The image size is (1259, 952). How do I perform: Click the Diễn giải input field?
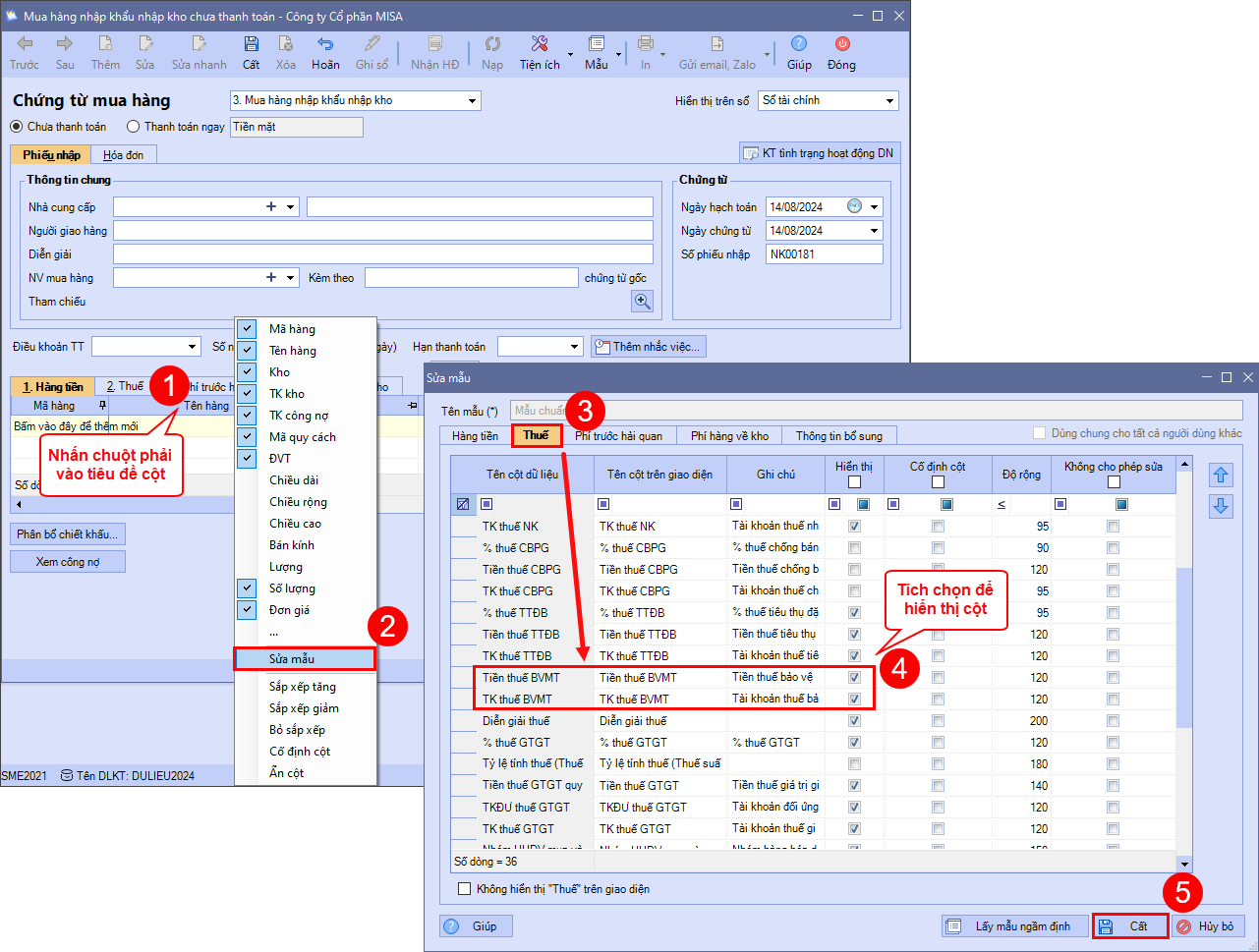tap(382, 254)
